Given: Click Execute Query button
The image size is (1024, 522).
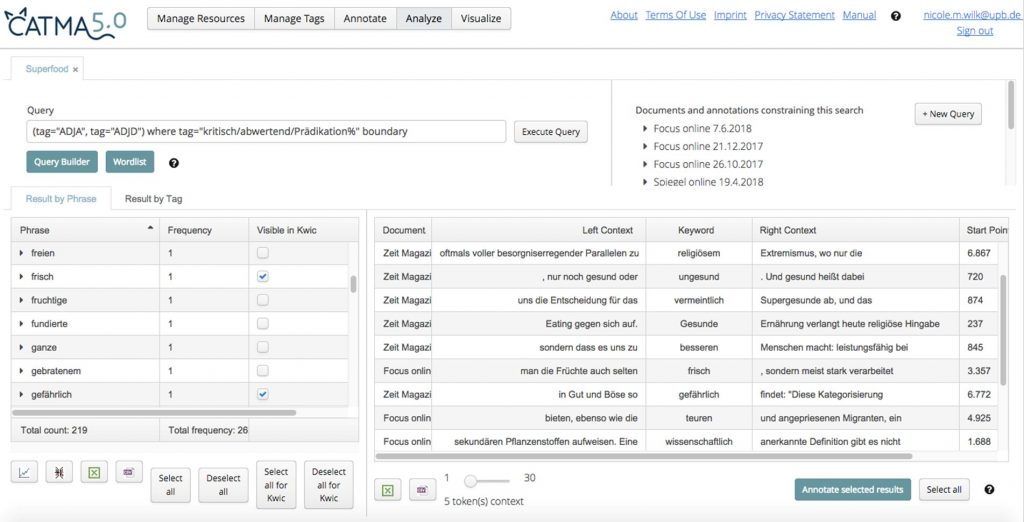Looking at the screenshot, I should (551, 131).
